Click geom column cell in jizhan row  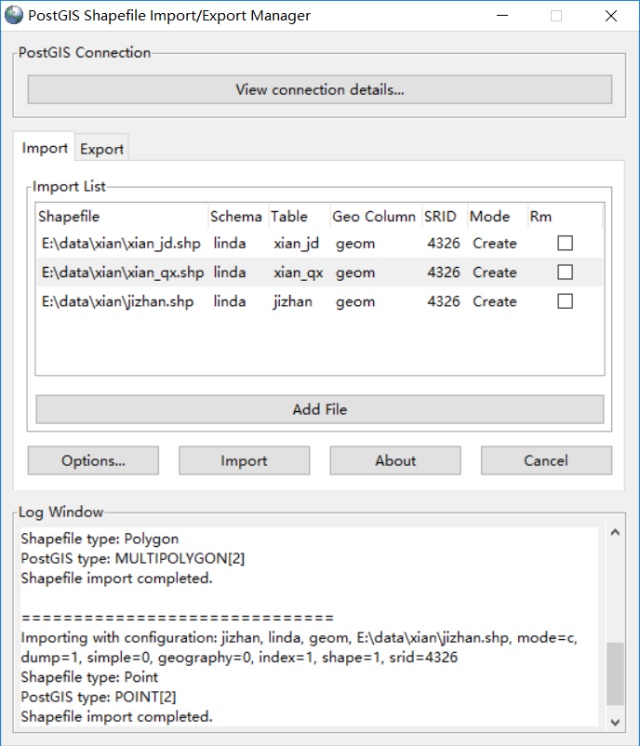pyautogui.click(x=355, y=302)
